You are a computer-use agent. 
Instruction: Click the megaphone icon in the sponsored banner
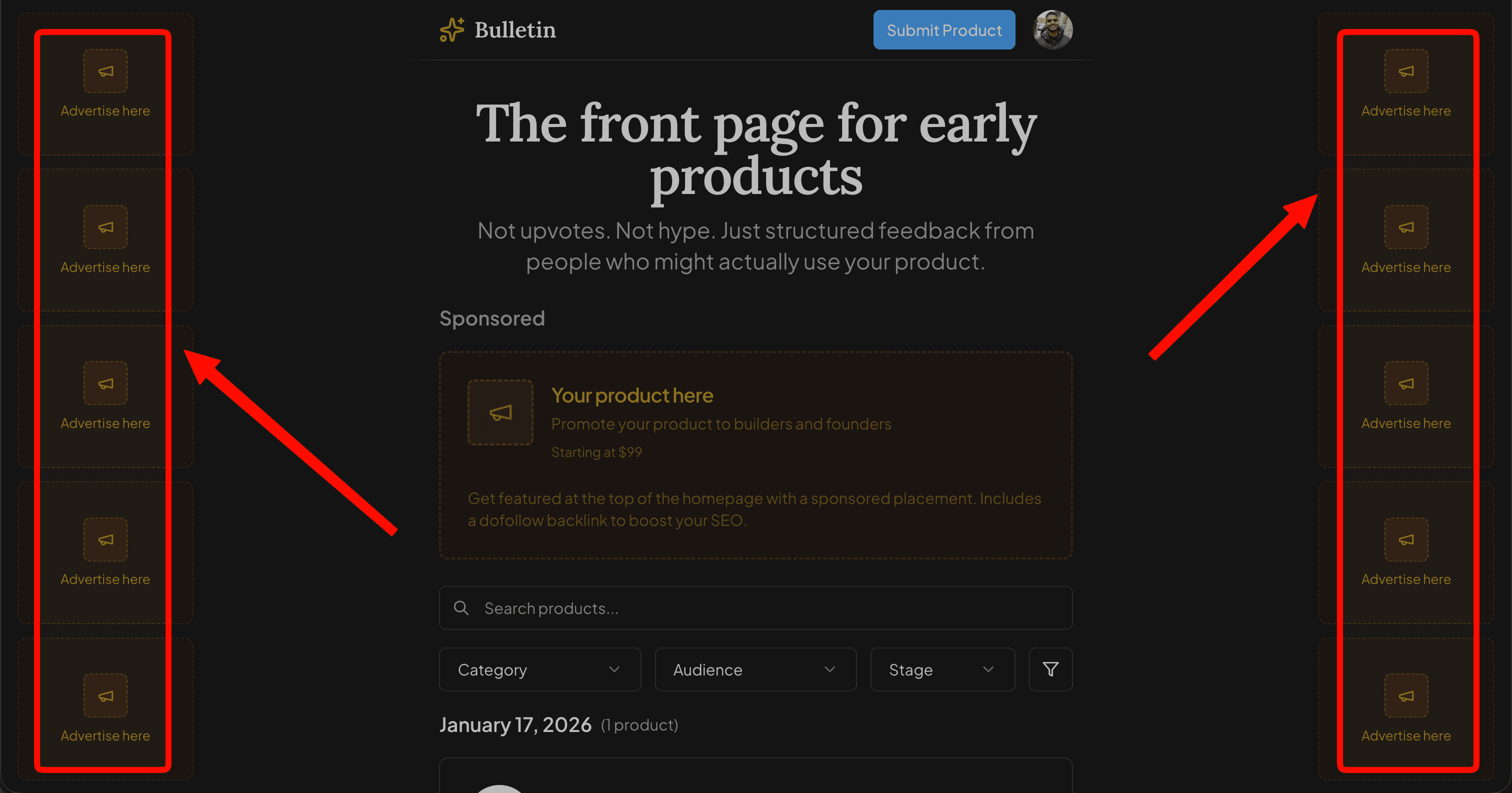[x=500, y=411]
